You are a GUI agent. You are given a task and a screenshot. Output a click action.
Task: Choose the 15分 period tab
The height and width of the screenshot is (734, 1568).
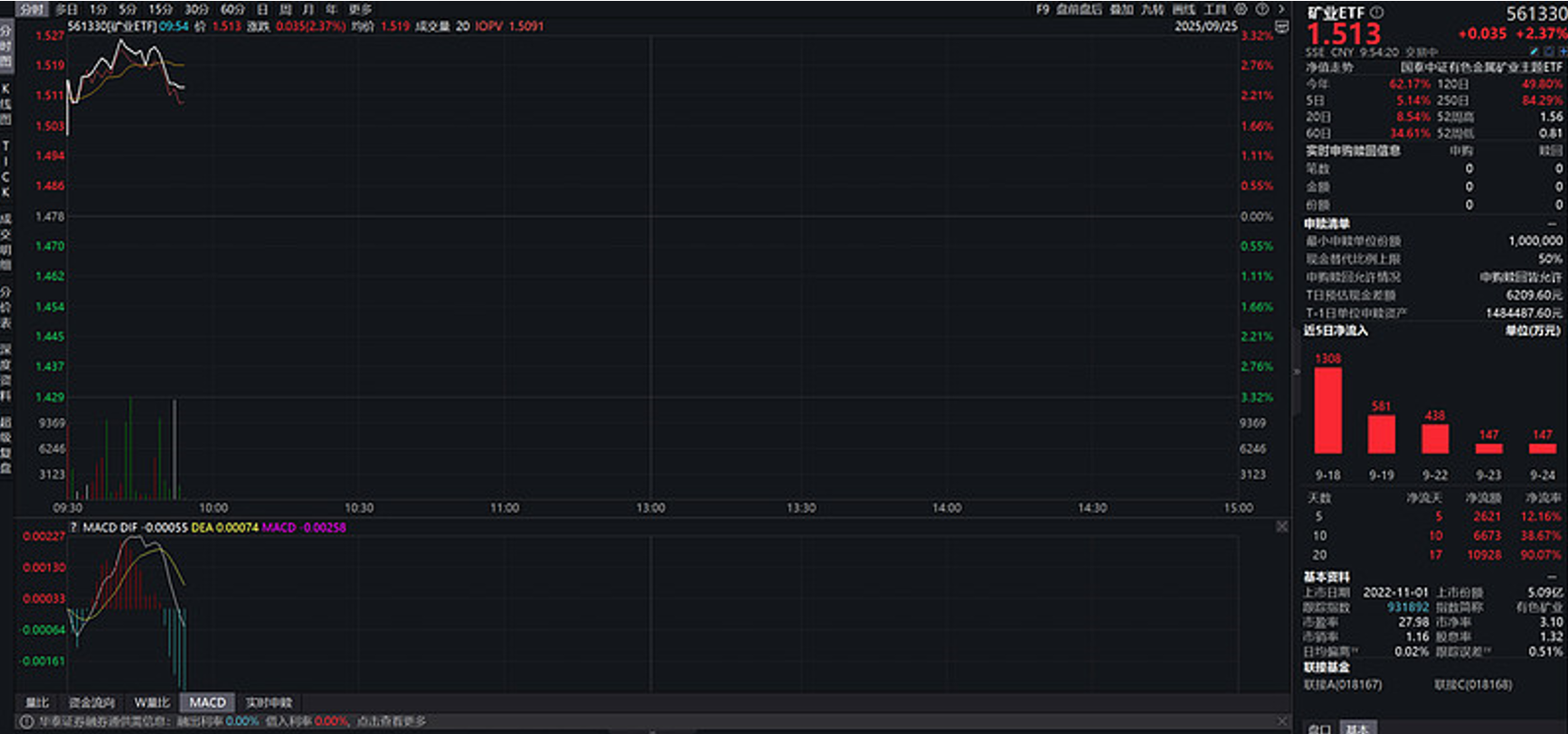click(x=160, y=9)
